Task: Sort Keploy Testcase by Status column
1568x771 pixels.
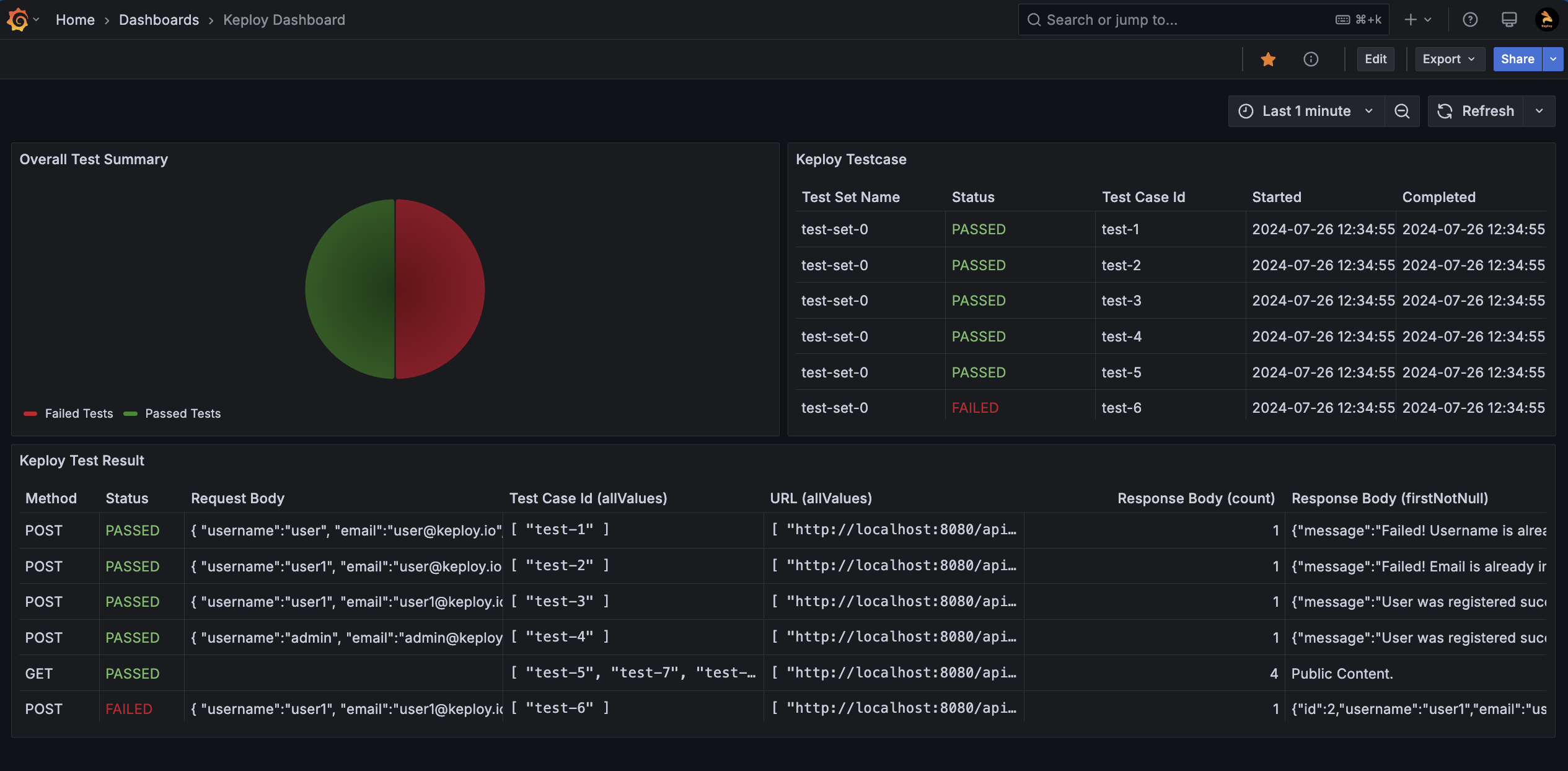Action: [973, 197]
